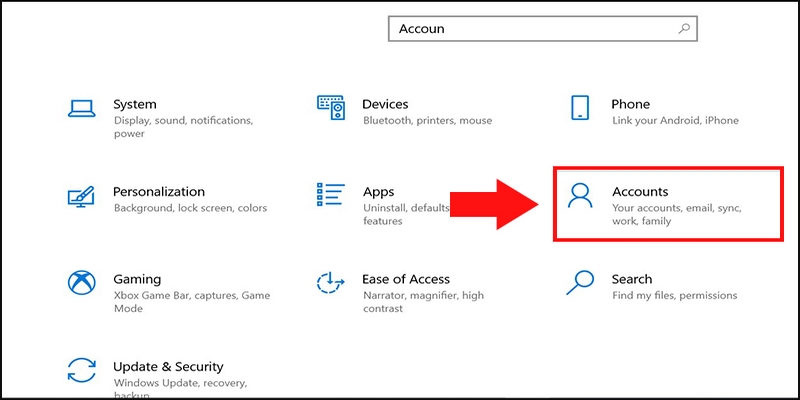Click the Search magnifier category icon
This screenshot has width=800, height=400.
point(580,283)
